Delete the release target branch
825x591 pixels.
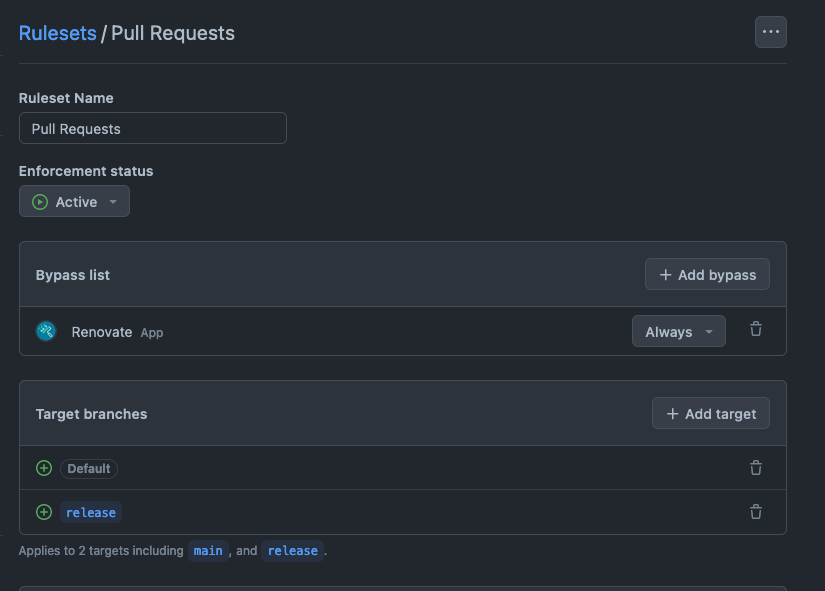(x=756, y=512)
